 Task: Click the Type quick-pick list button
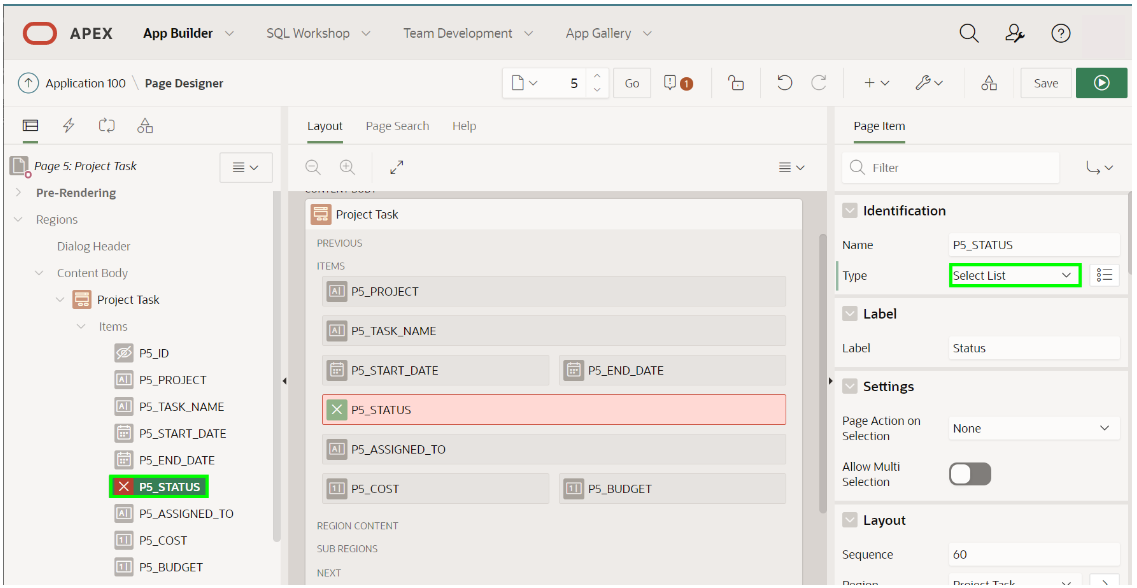pyautogui.click(x=1104, y=276)
